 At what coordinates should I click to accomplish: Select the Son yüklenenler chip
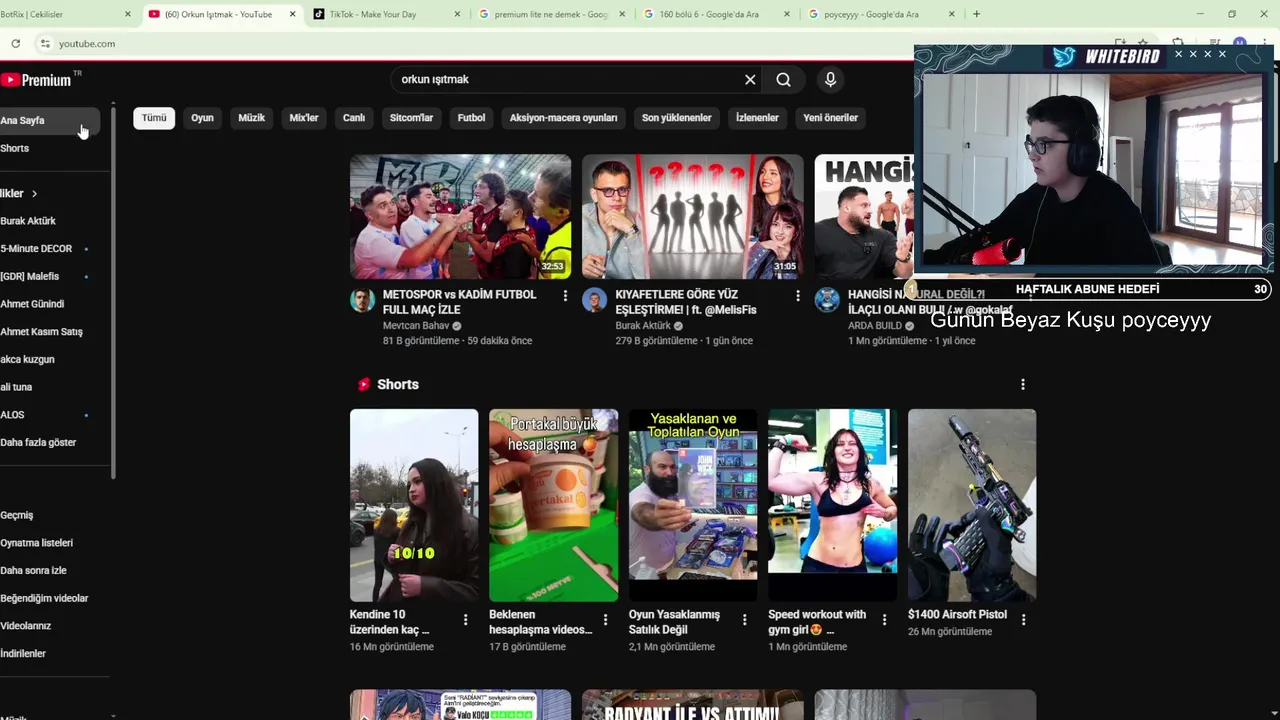[677, 118]
